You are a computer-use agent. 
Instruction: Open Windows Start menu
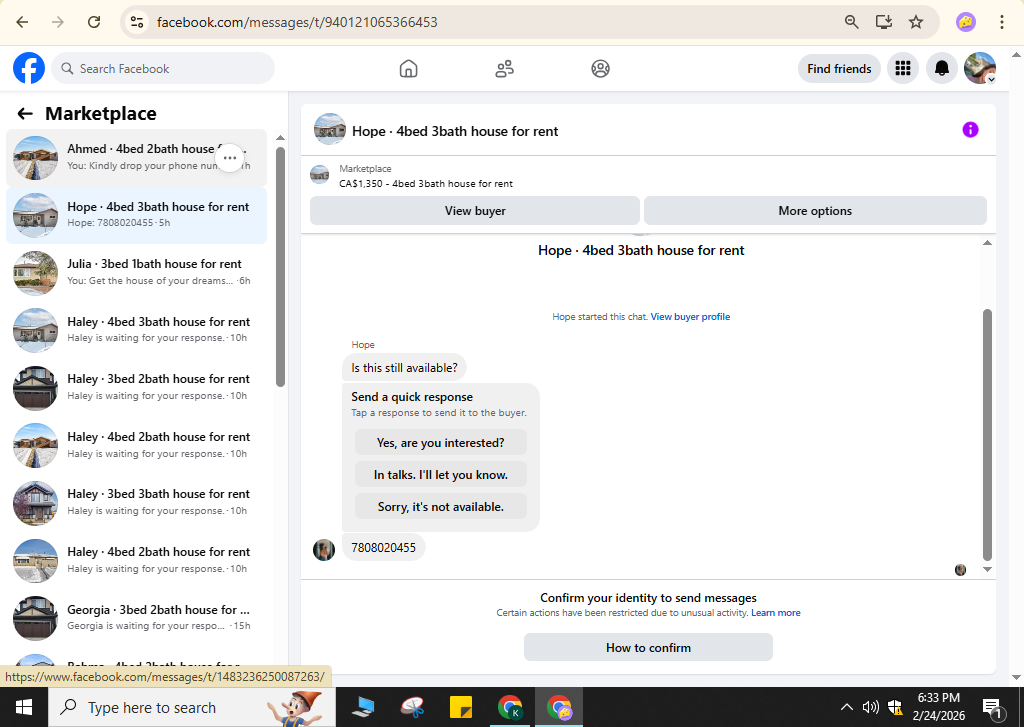click(x=24, y=707)
